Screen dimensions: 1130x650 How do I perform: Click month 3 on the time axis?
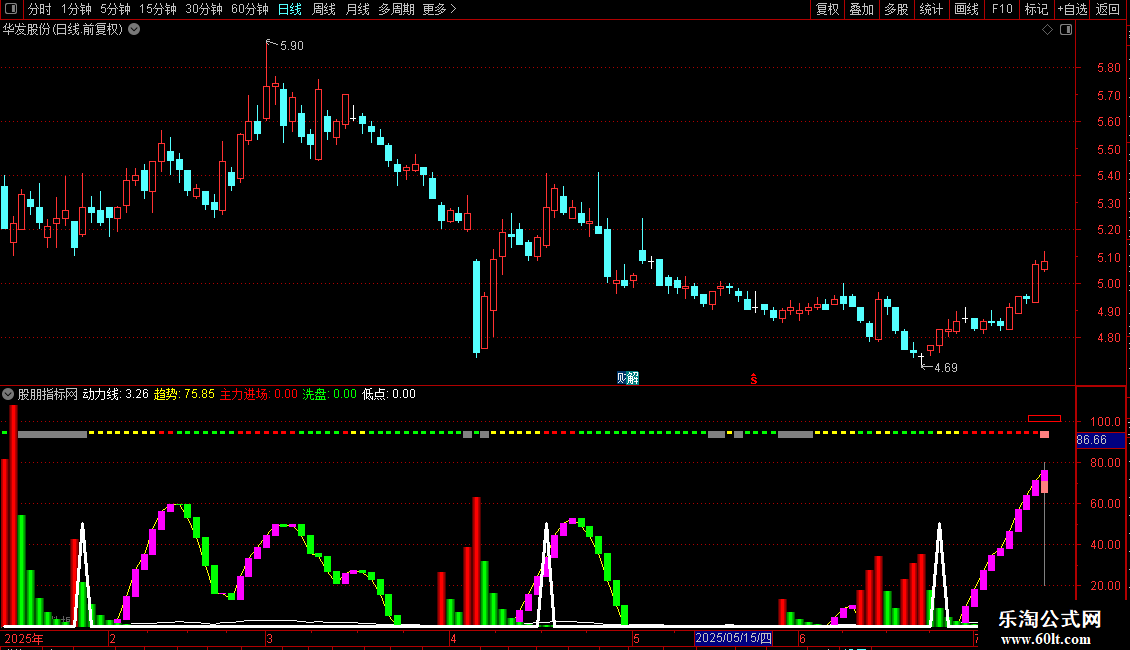(269, 638)
